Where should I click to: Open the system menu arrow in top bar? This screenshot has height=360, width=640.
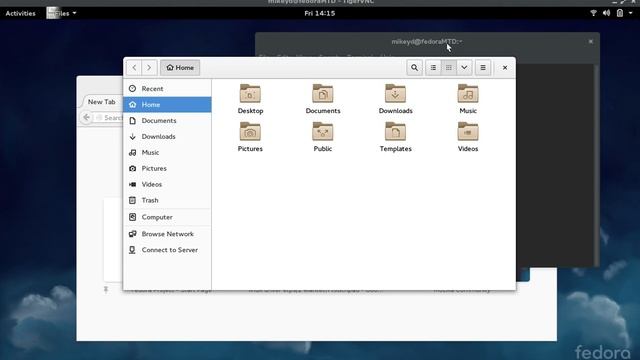(x=631, y=13)
